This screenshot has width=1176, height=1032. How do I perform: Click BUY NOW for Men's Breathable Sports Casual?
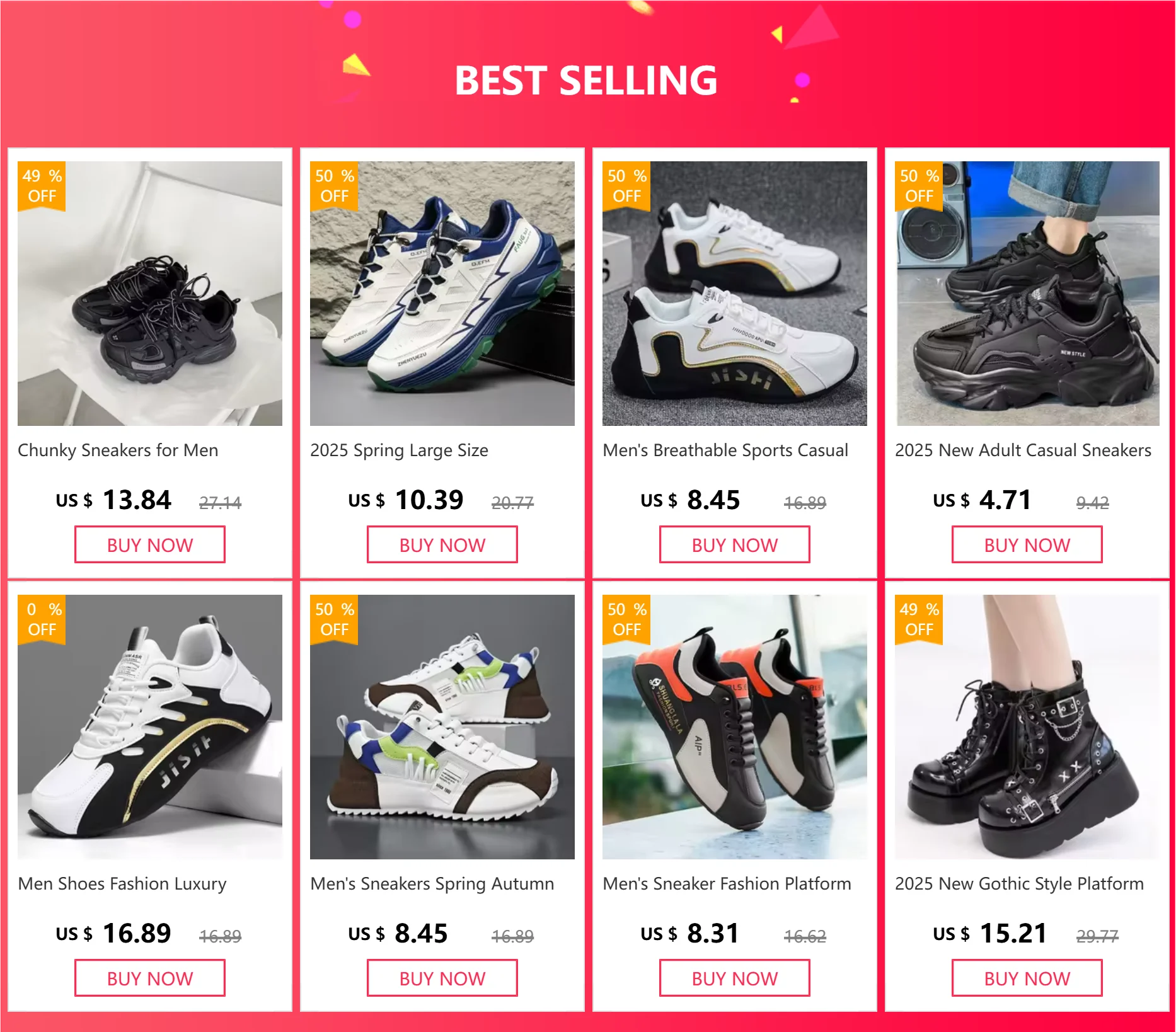[735, 544]
